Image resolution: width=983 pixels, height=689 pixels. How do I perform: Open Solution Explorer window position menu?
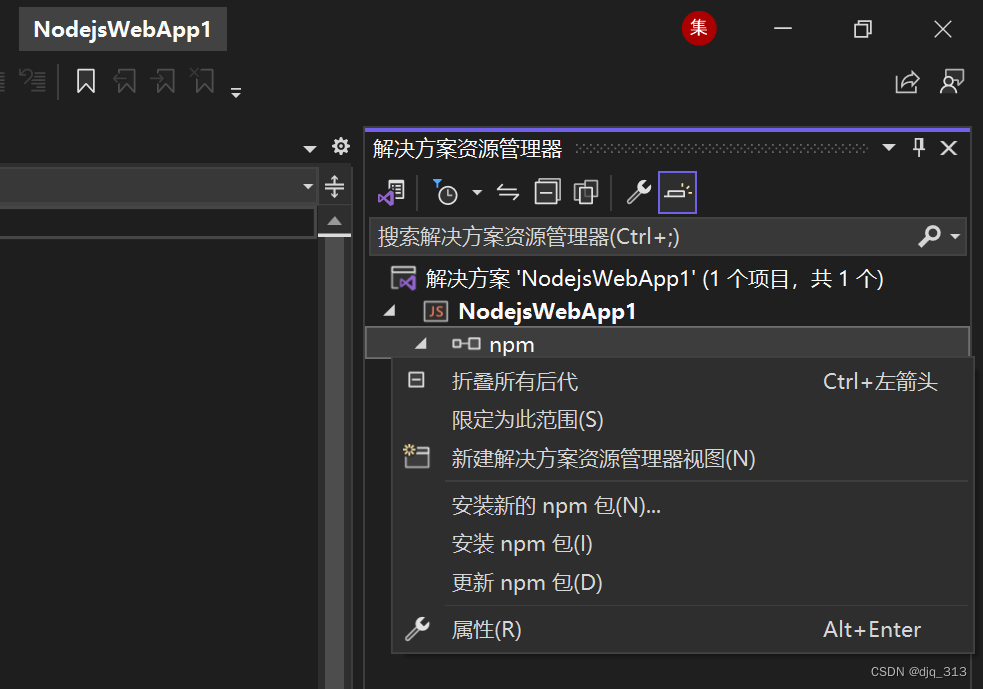tap(889, 148)
